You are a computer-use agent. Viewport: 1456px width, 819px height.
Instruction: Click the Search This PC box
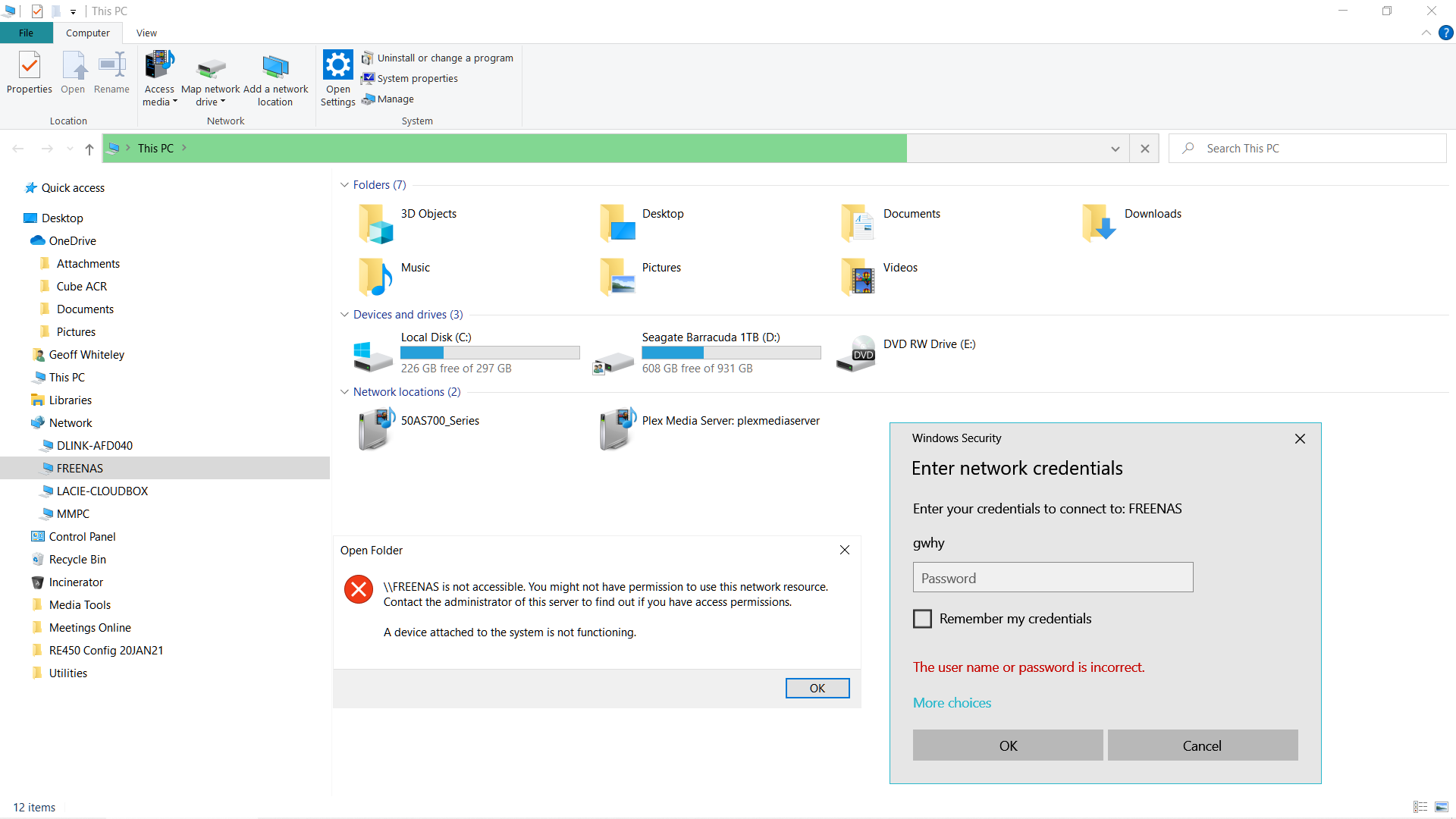pos(1307,149)
